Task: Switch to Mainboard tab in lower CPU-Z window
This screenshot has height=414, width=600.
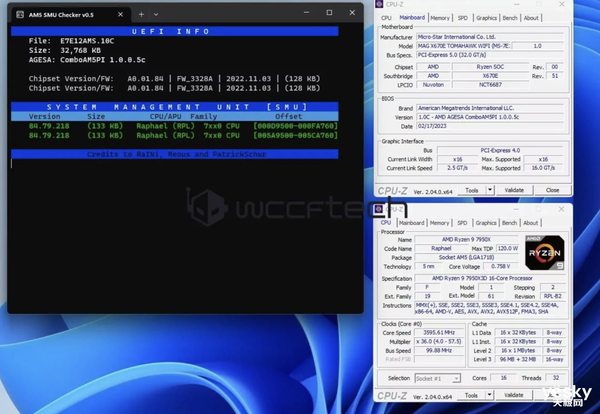Action: click(411, 223)
